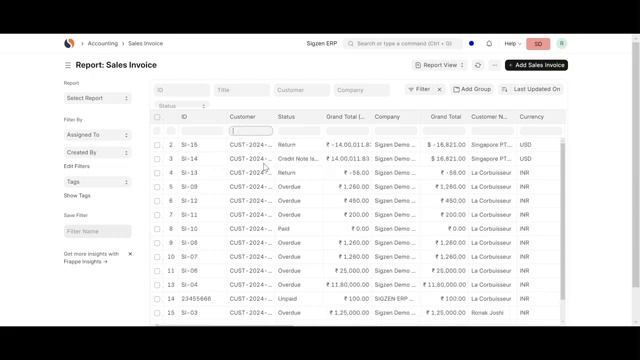The width and height of the screenshot is (640, 360).
Task: Click the Status column inline filter box
Action: tap(299, 131)
